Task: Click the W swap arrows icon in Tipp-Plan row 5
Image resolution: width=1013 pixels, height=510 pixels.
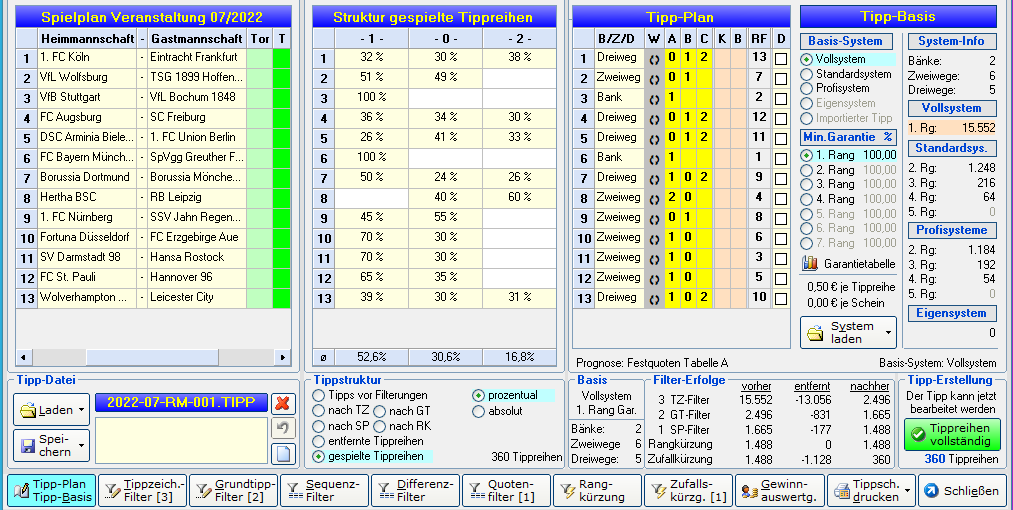Action: (x=654, y=138)
